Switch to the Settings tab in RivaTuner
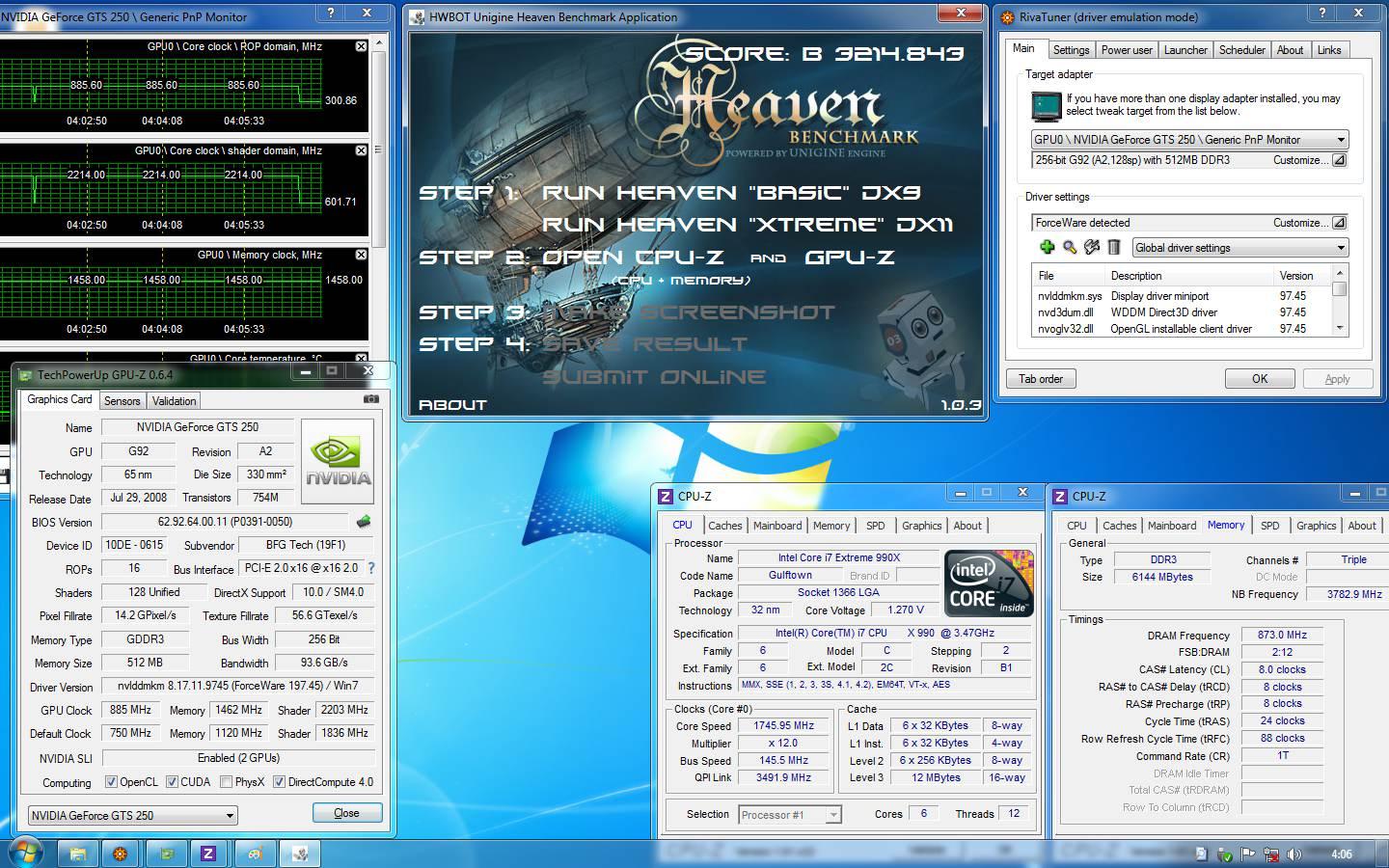Image resolution: width=1389 pixels, height=868 pixels. 1071,50
